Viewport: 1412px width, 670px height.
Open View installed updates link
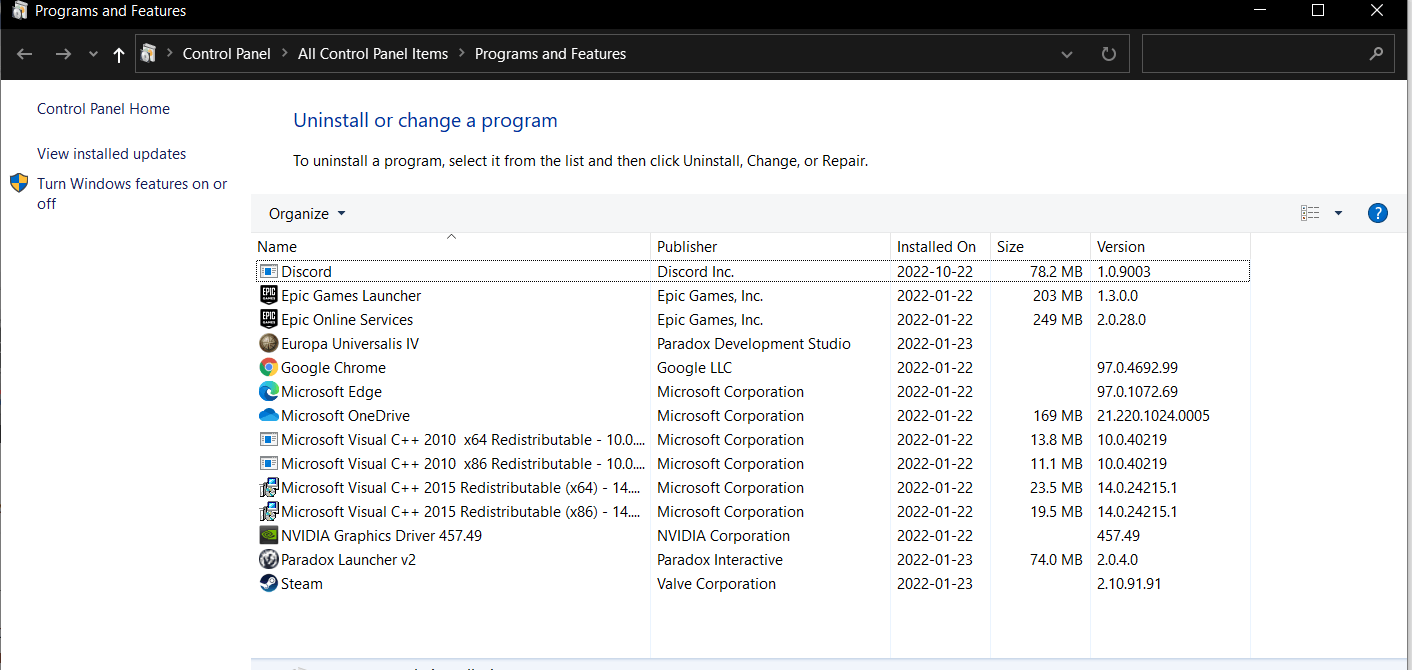[112, 154]
